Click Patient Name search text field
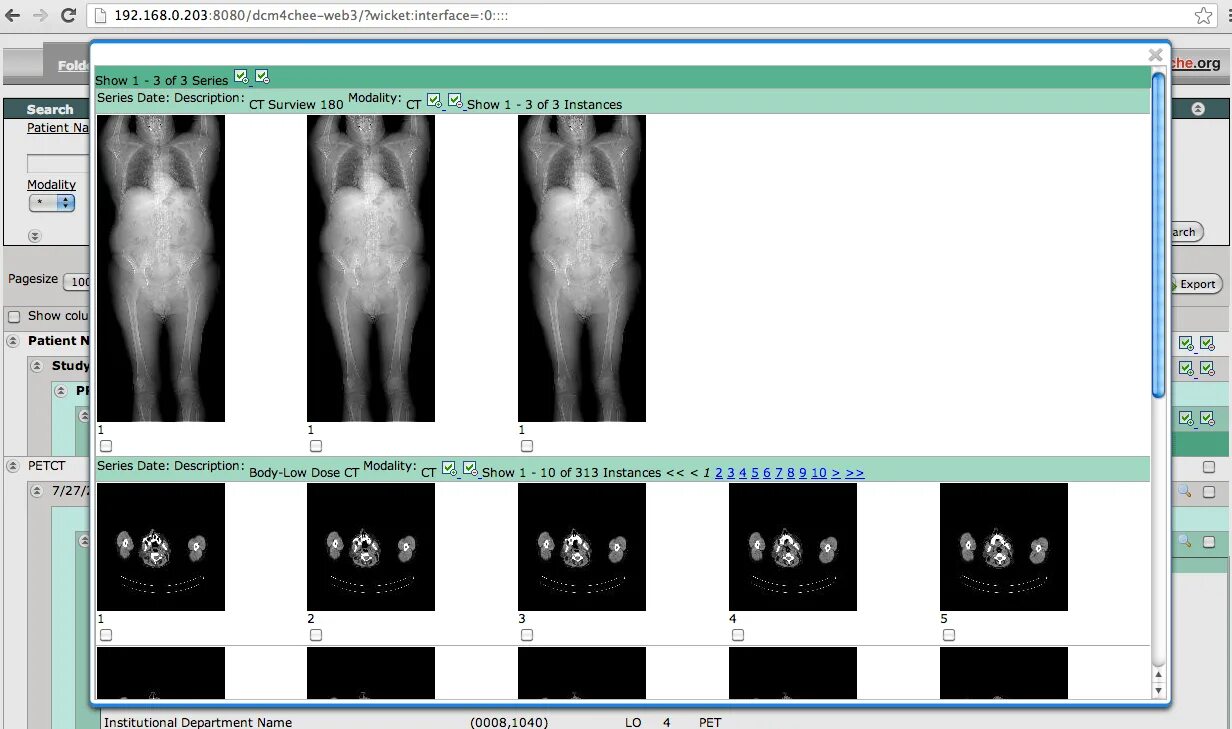Image resolution: width=1232 pixels, height=729 pixels. click(58, 164)
